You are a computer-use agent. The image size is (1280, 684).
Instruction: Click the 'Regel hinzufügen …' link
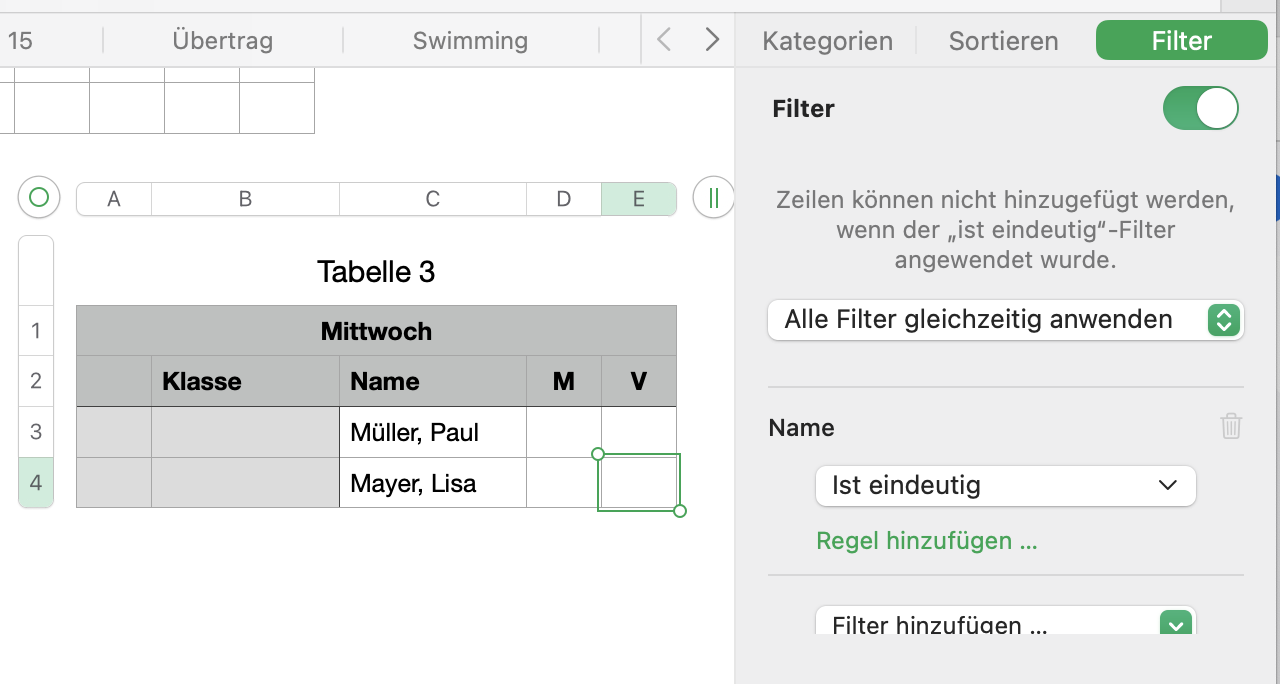pyautogui.click(x=927, y=541)
